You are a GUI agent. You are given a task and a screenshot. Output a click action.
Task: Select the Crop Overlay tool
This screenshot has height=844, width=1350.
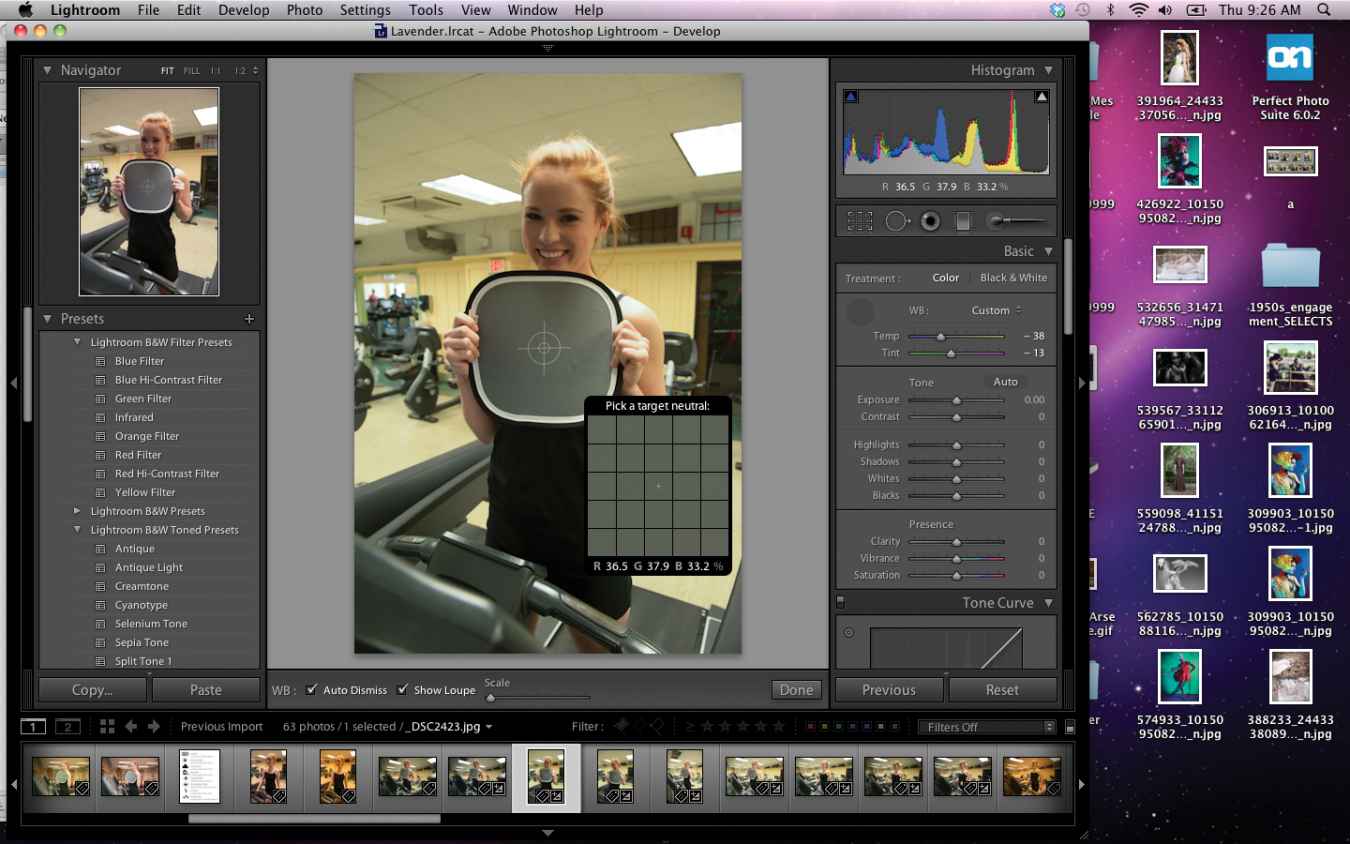tap(859, 221)
